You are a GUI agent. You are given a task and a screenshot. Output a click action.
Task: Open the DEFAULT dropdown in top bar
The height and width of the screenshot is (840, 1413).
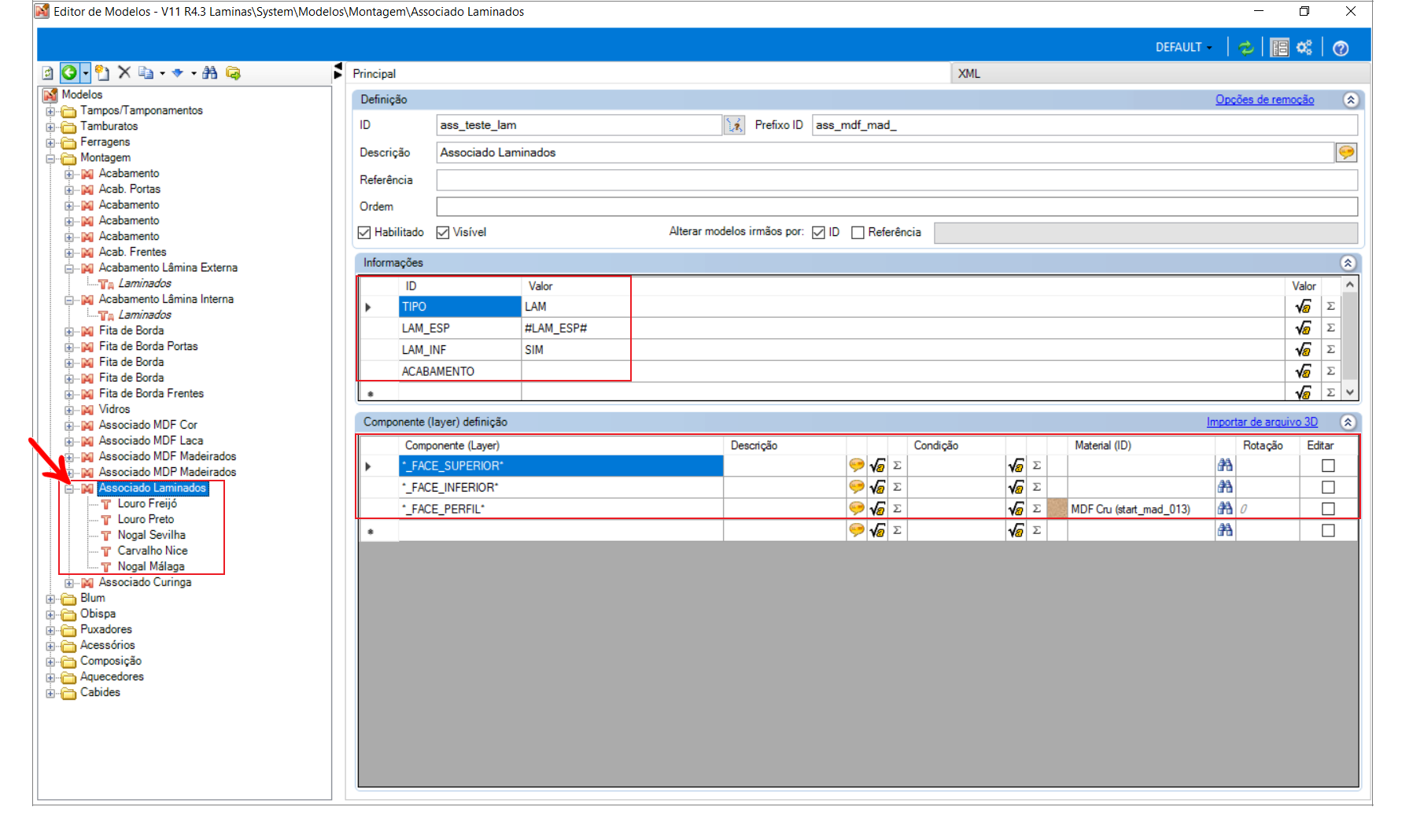(1183, 48)
